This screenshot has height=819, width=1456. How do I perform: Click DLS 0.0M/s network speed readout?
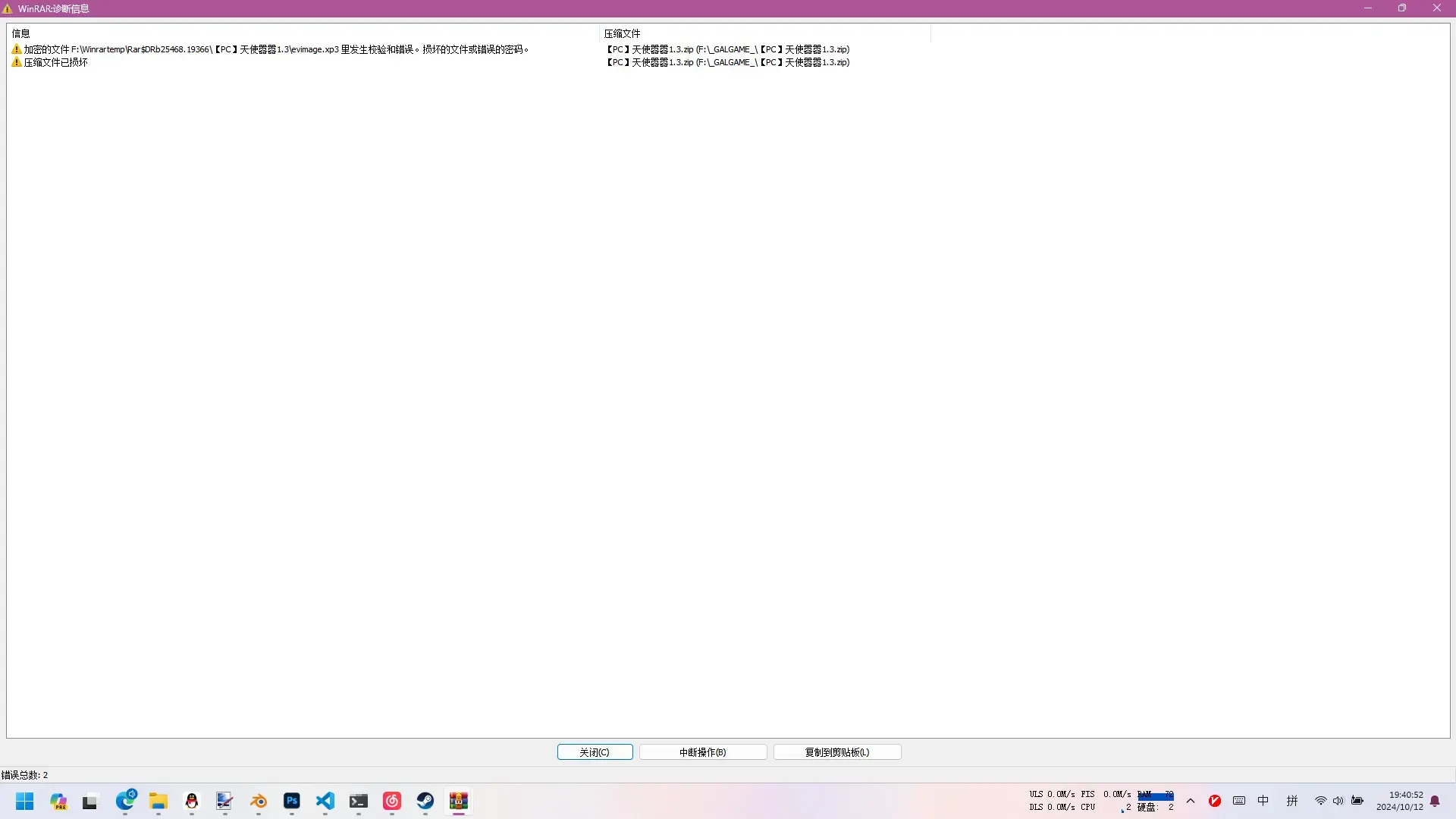pos(1053,808)
